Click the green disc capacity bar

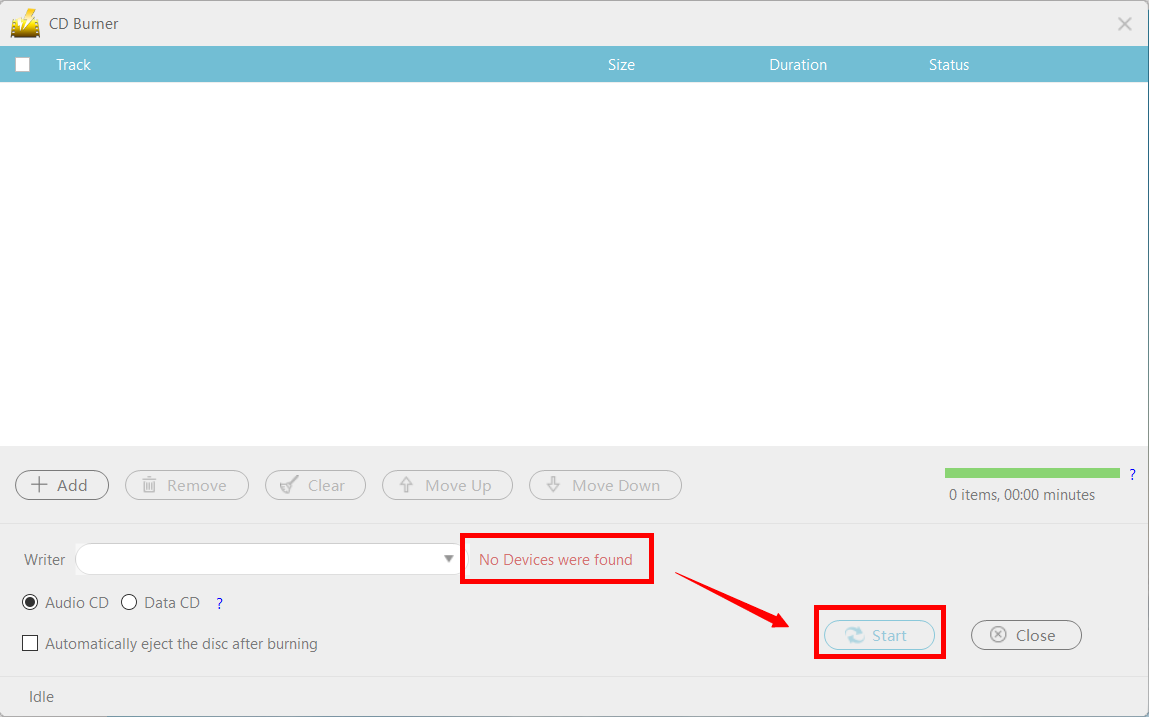[1031, 473]
